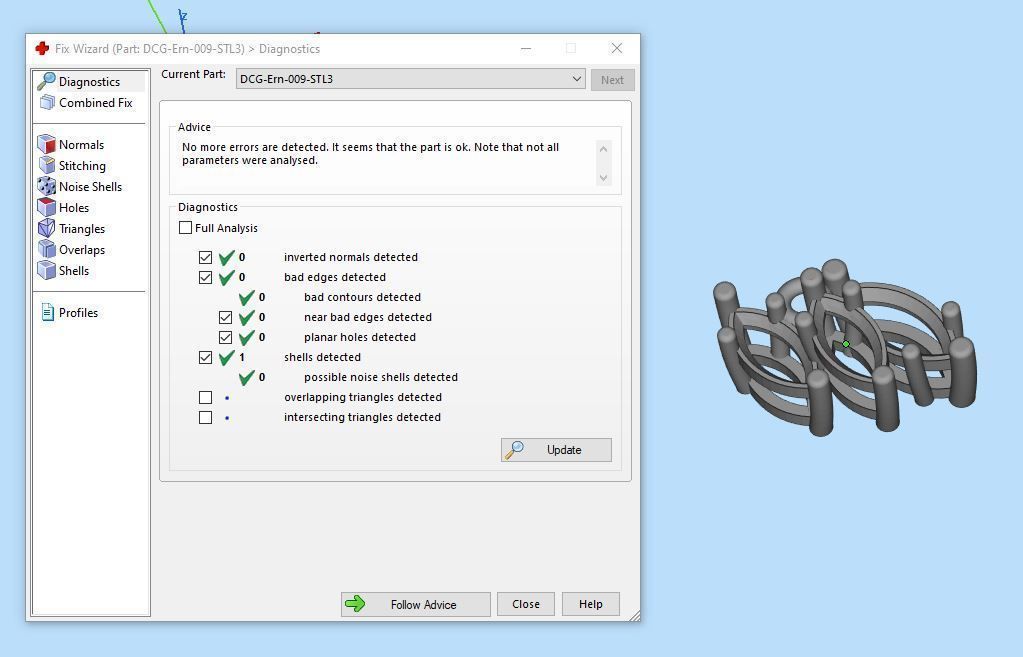Click green checkmark beside bad edges detected
Screen dimensions: 1023x657
point(226,277)
